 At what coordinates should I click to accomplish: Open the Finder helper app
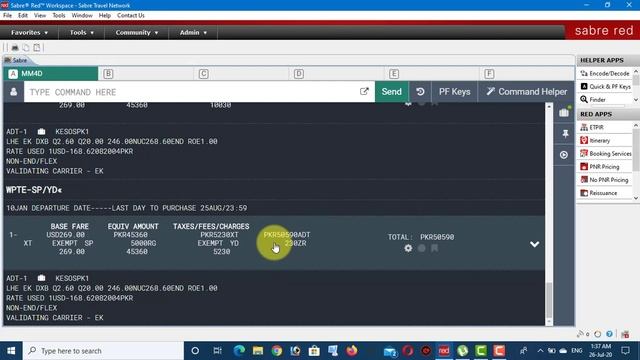click(x=593, y=100)
